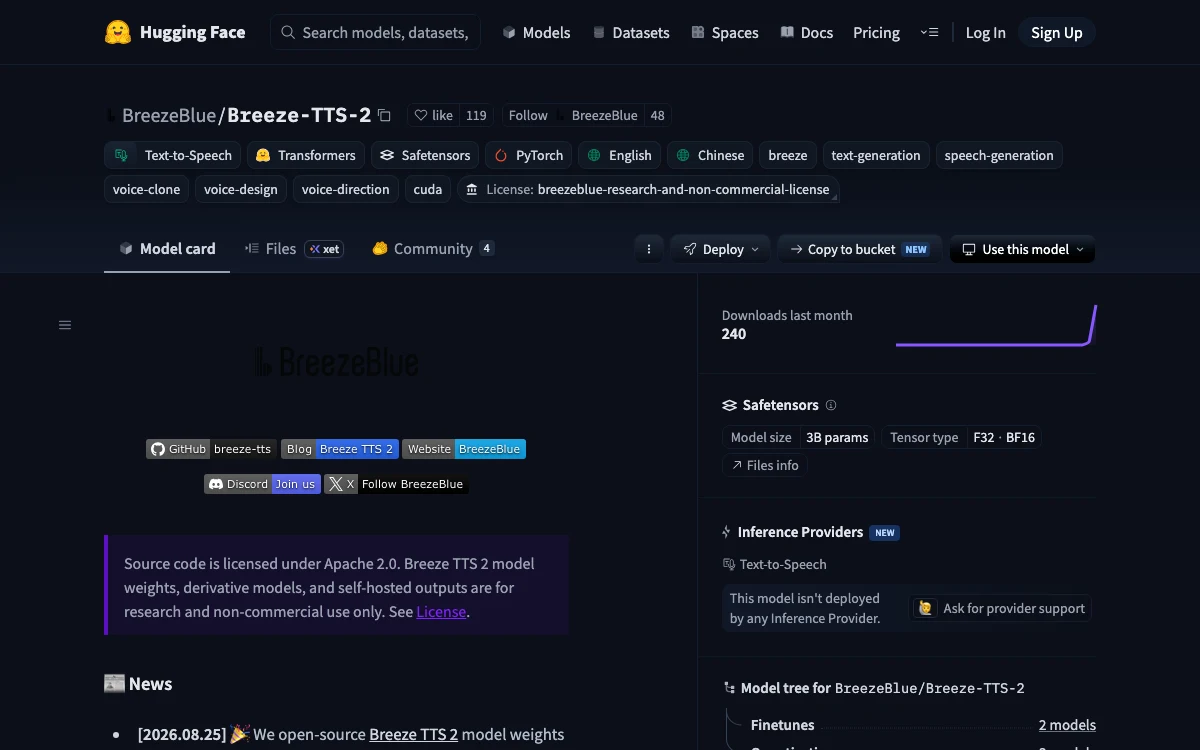Open the table of contents menu icon

click(65, 325)
